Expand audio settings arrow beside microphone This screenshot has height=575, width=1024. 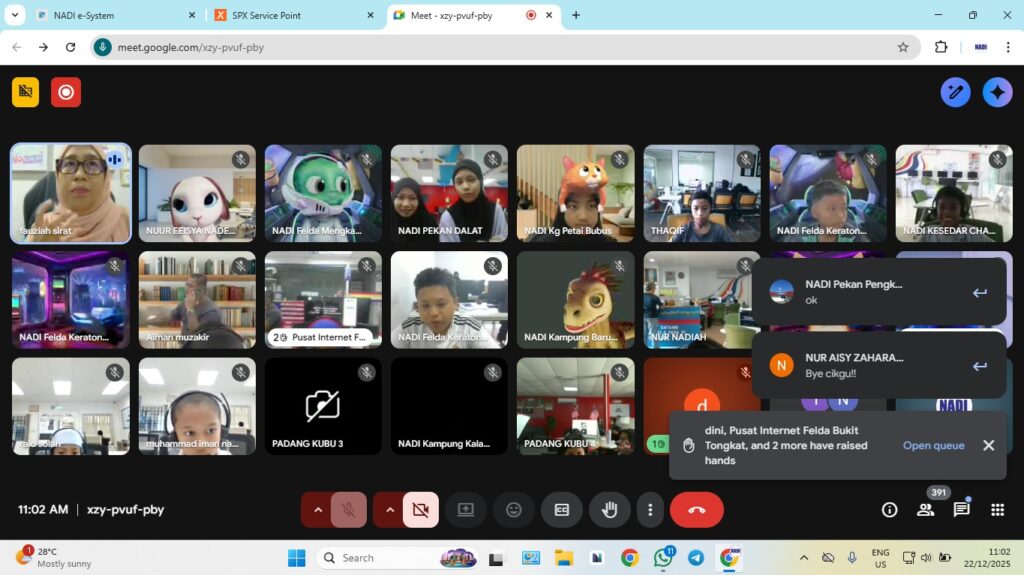318,510
